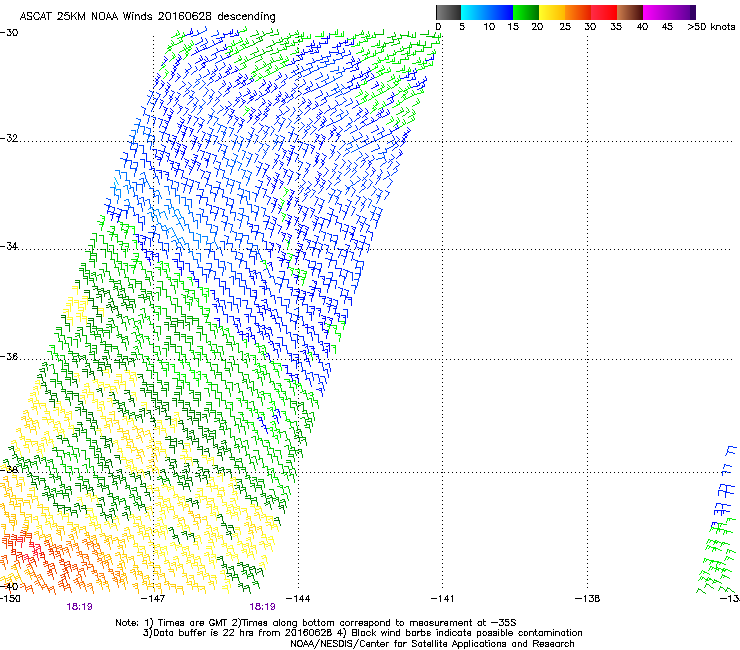Click the title 'ASCAT 25KM NOAA Winds 20160628 descending'
This screenshot has width=740, height=650.
coord(147,16)
